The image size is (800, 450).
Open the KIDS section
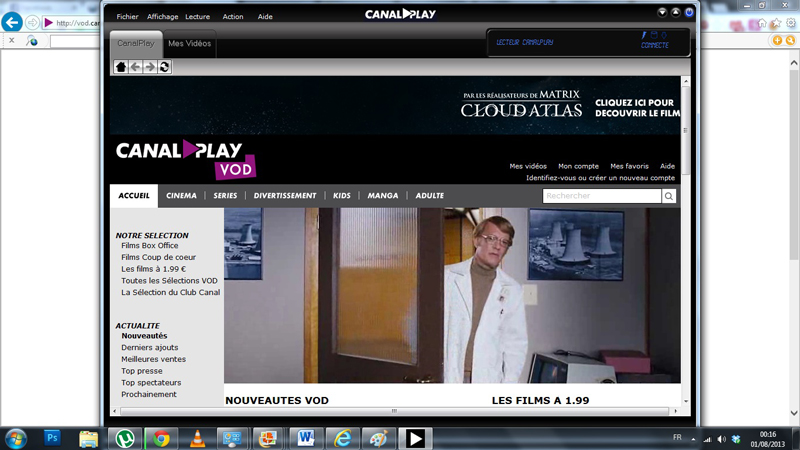[x=342, y=196]
